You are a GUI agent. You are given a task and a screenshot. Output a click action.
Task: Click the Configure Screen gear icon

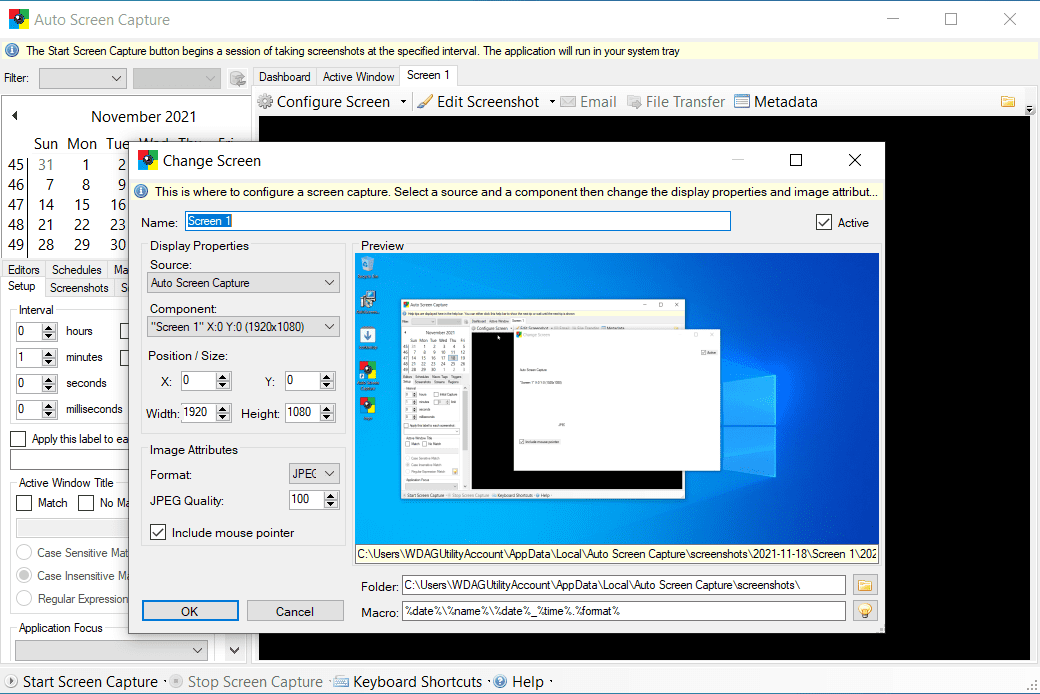pyautogui.click(x=265, y=102)
